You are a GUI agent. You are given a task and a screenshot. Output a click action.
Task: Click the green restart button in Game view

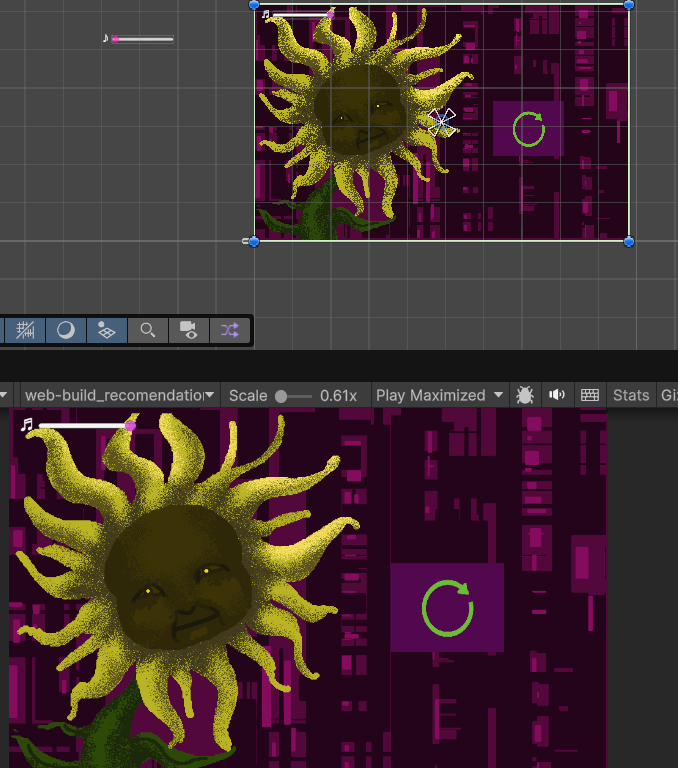[447, 608]
